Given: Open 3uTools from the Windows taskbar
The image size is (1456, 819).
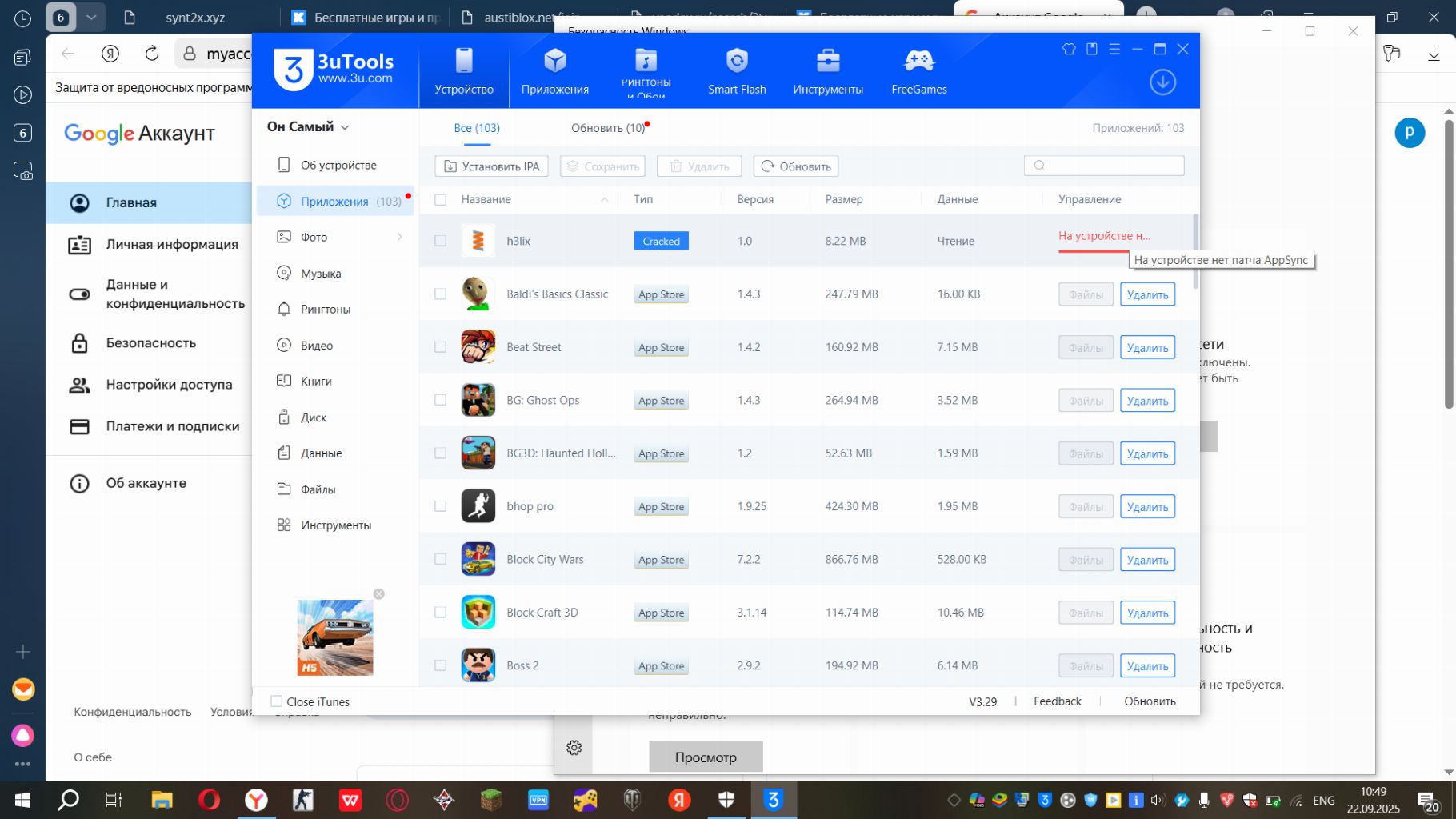Looking at the screenshot, I should (773, 800).
